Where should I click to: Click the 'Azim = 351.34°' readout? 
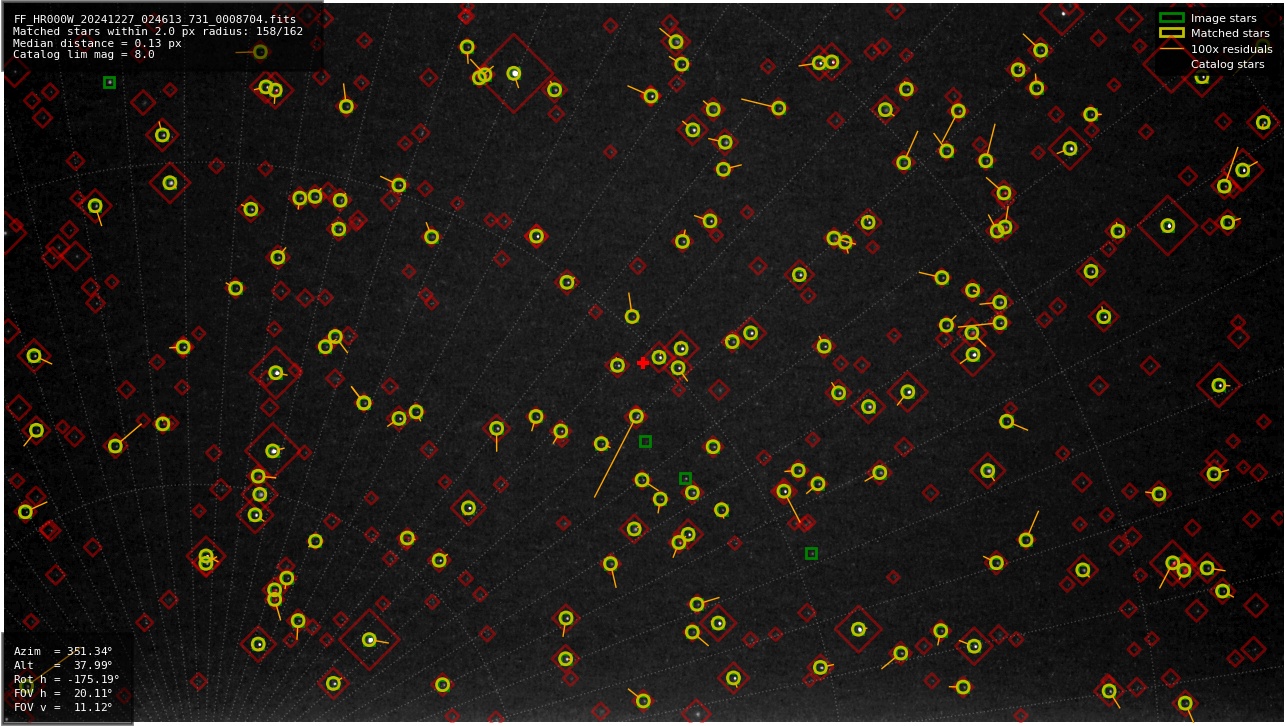(63, 652)
